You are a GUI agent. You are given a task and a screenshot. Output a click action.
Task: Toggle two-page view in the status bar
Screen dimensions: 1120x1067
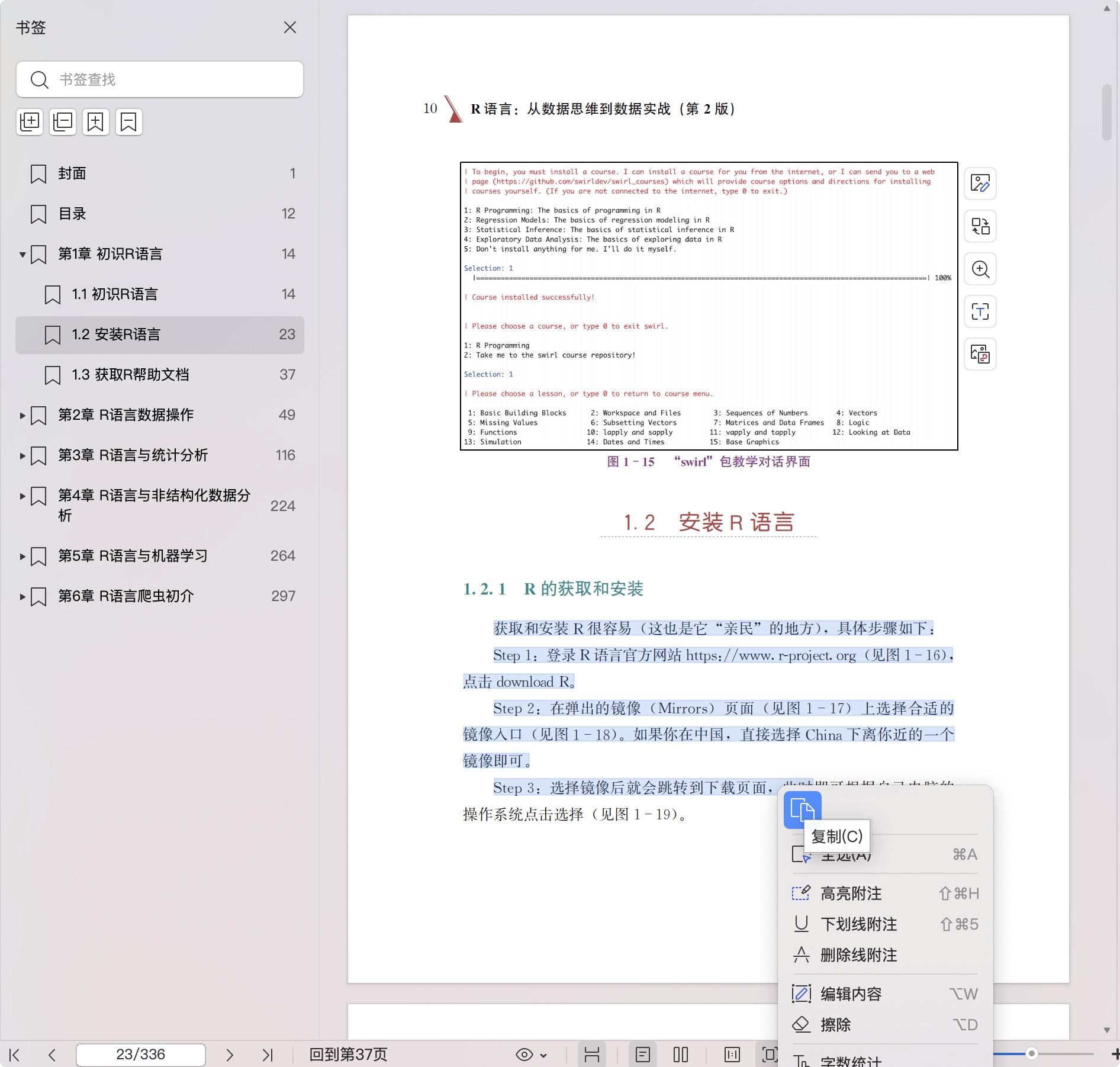[x=681, y=1055]
